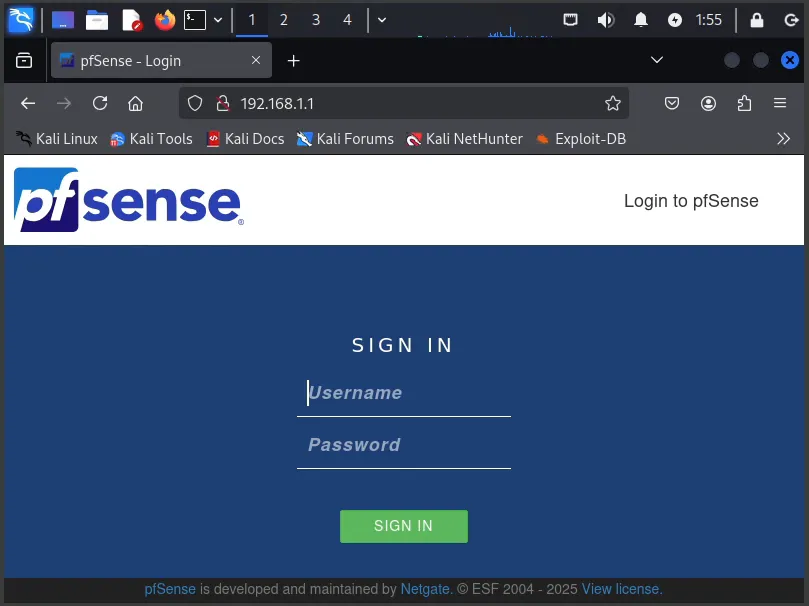Go forward one page

click(x=64, y=104)
